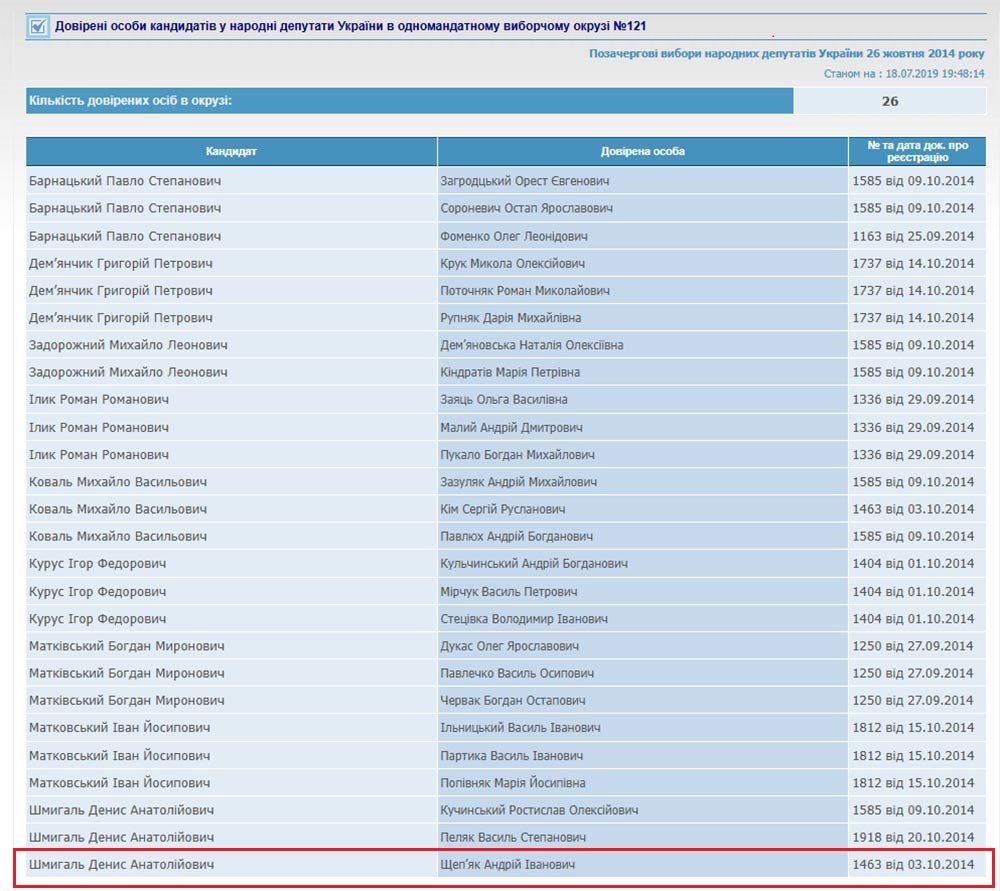Click trusted person Загродцький Орест Євгенович

(525, 181)
